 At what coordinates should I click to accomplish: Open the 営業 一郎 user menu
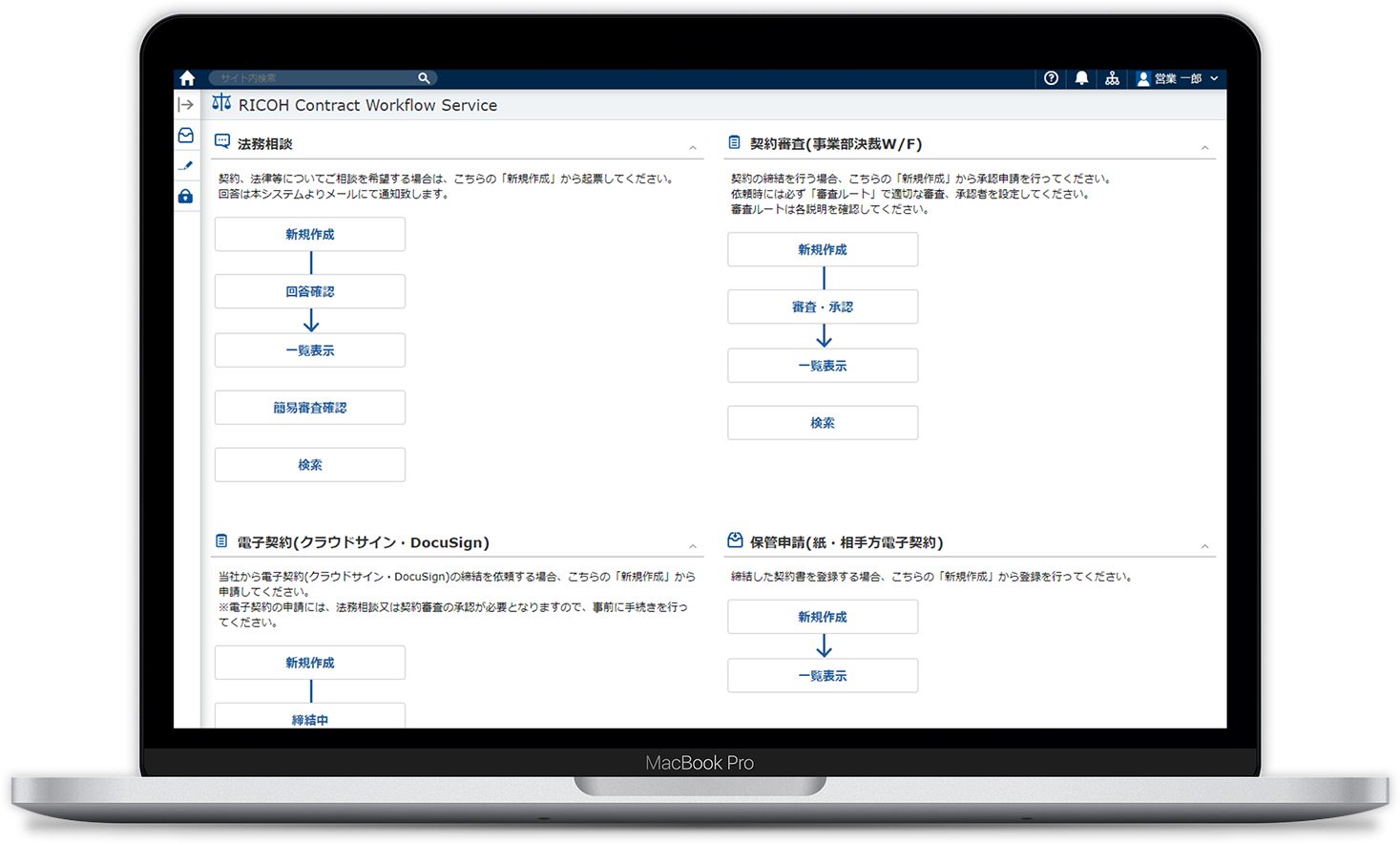click(x=1178, y=78)
